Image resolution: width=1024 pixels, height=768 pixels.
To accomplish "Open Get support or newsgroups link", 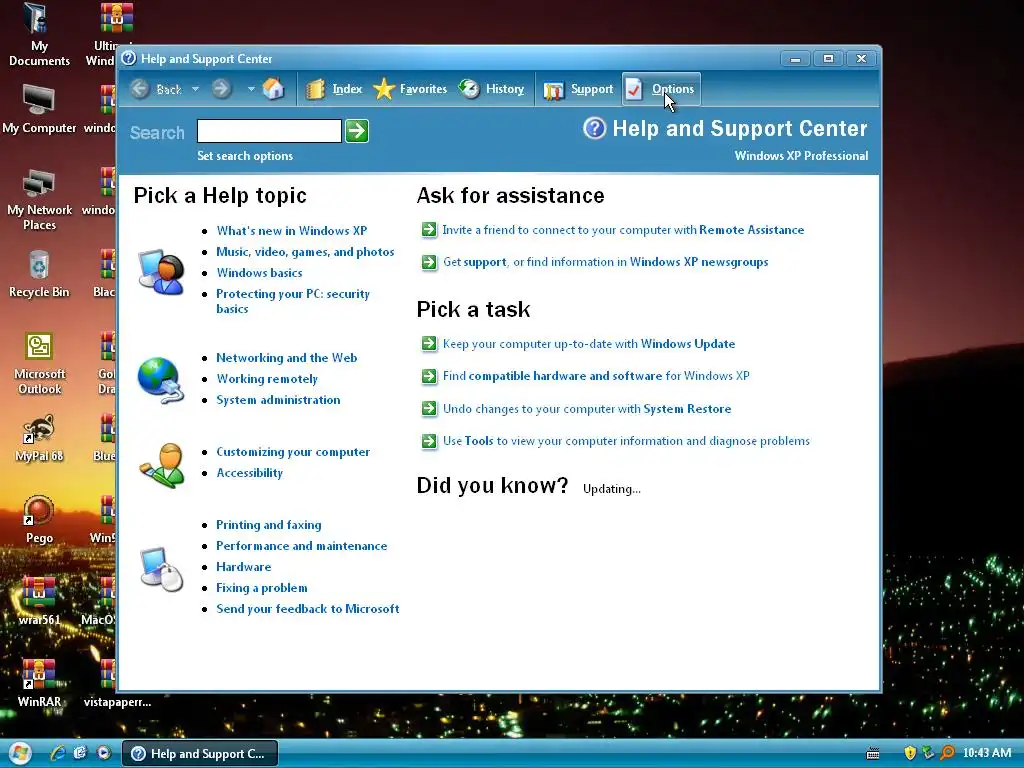I will pyautogui.click(x=605, y=262).
